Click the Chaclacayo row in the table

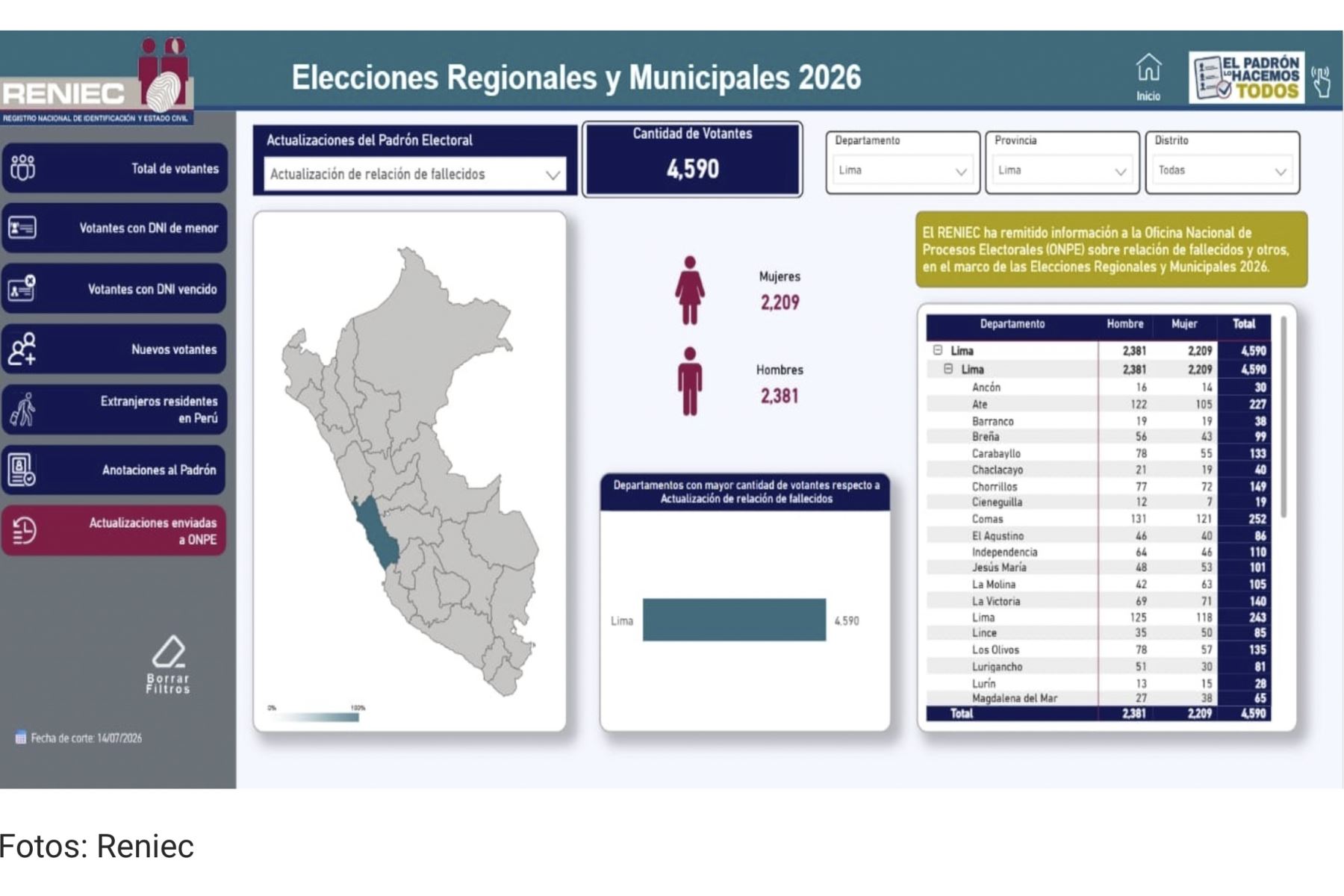(1098, 470)
